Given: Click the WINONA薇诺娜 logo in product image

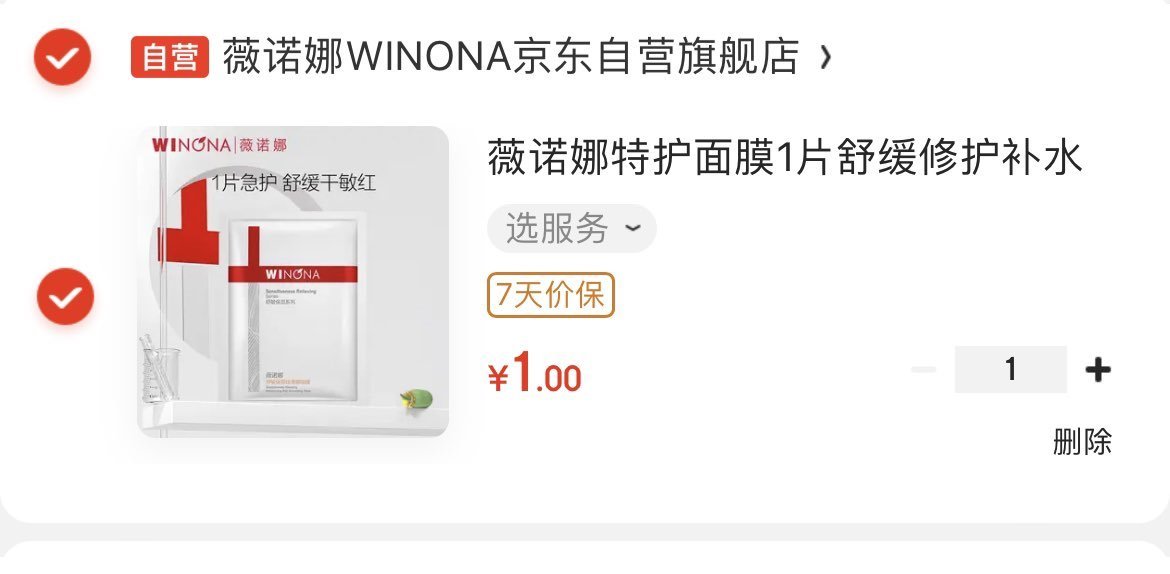Looking at the screenshot, I should pyautogui.click(x=219, y=145).
